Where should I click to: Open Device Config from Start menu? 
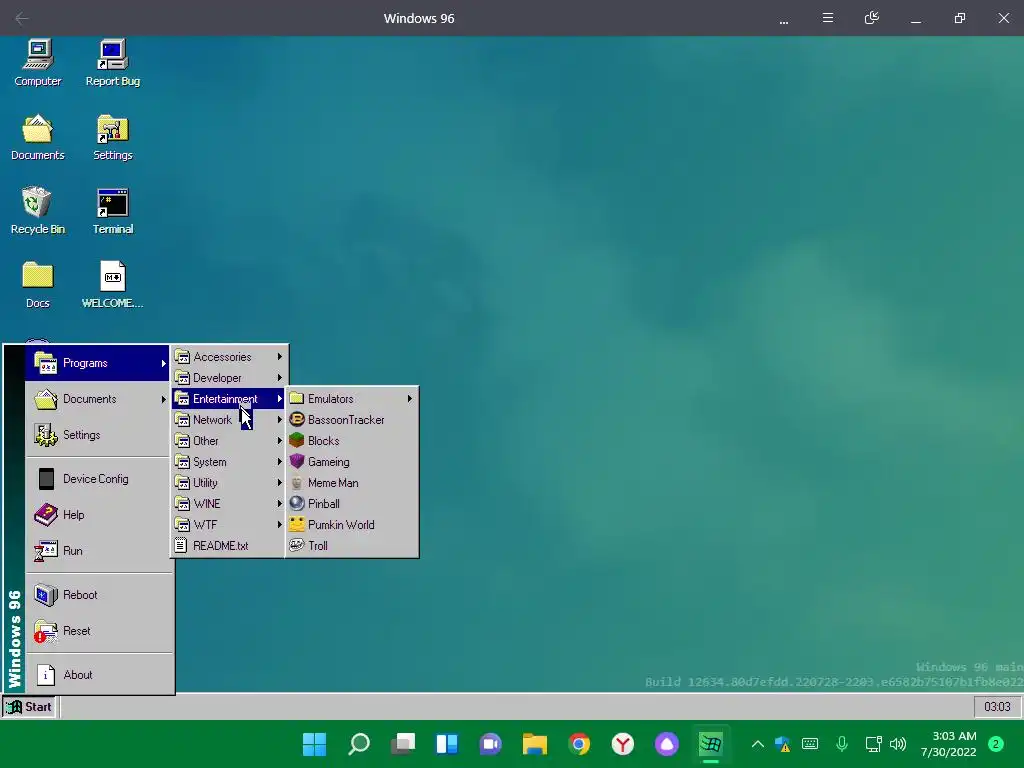[x=99, y=479]
